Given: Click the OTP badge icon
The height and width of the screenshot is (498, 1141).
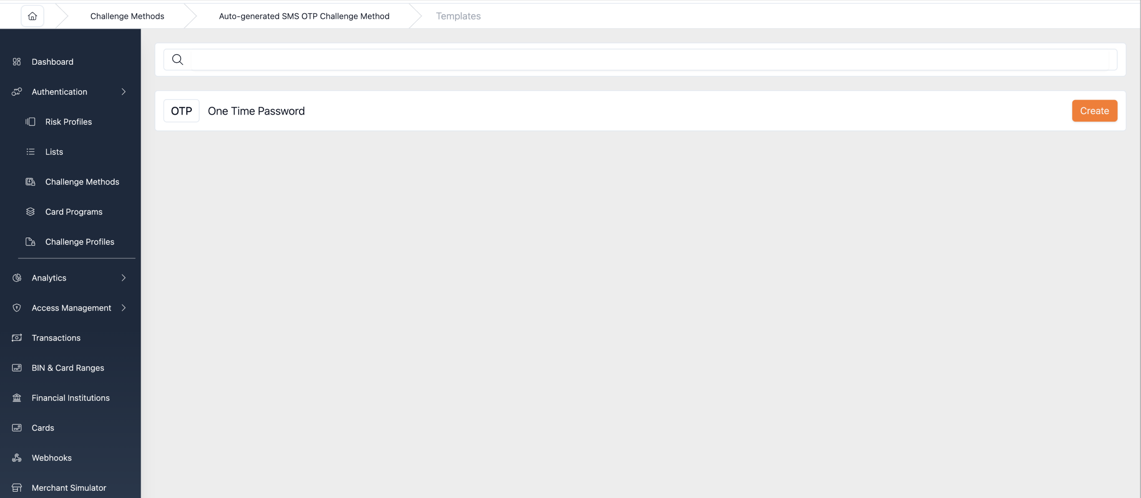Looking at the screenshot, I should tap(181, 111).
